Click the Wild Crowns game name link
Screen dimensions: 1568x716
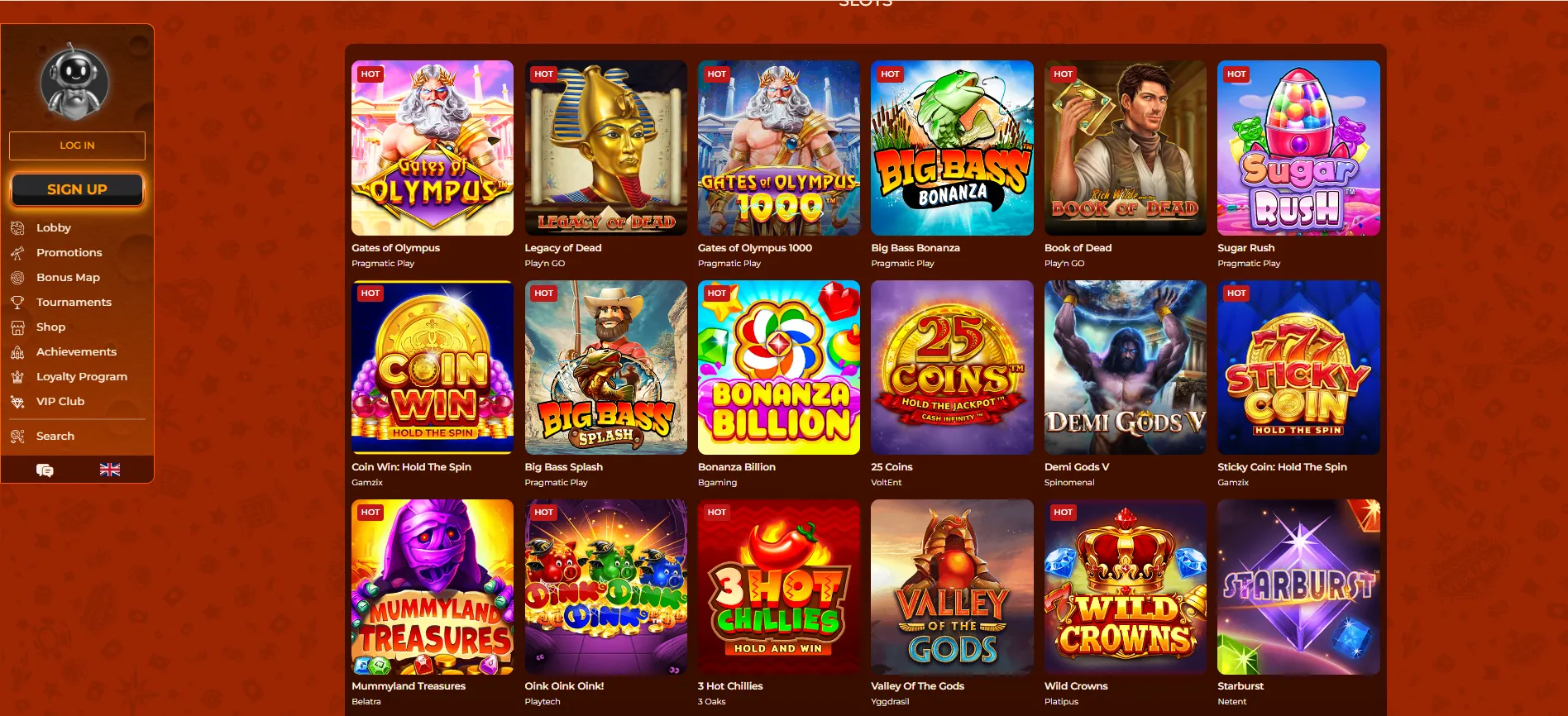(1076, 686)
